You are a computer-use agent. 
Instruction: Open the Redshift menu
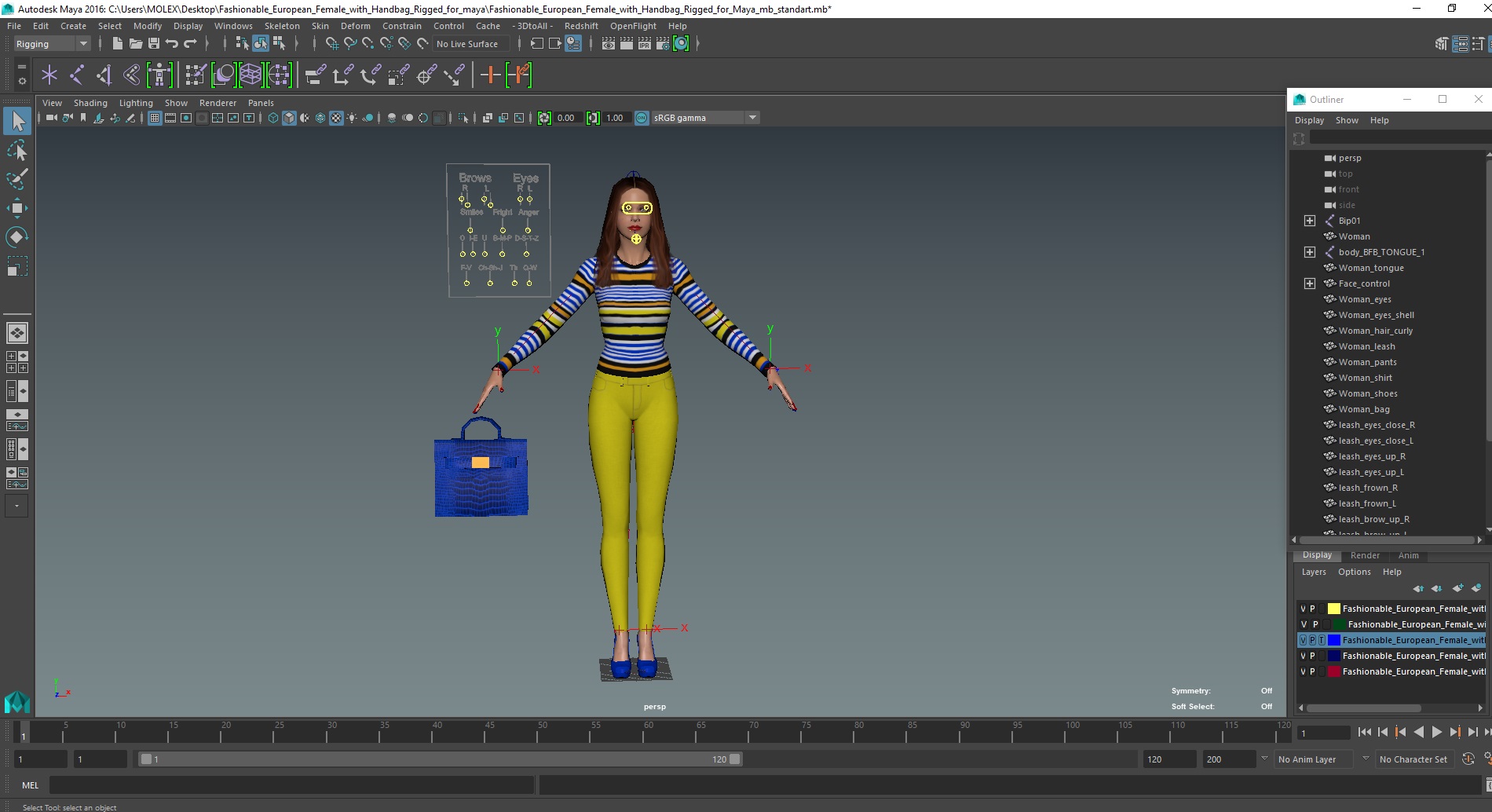coord(581,26)
